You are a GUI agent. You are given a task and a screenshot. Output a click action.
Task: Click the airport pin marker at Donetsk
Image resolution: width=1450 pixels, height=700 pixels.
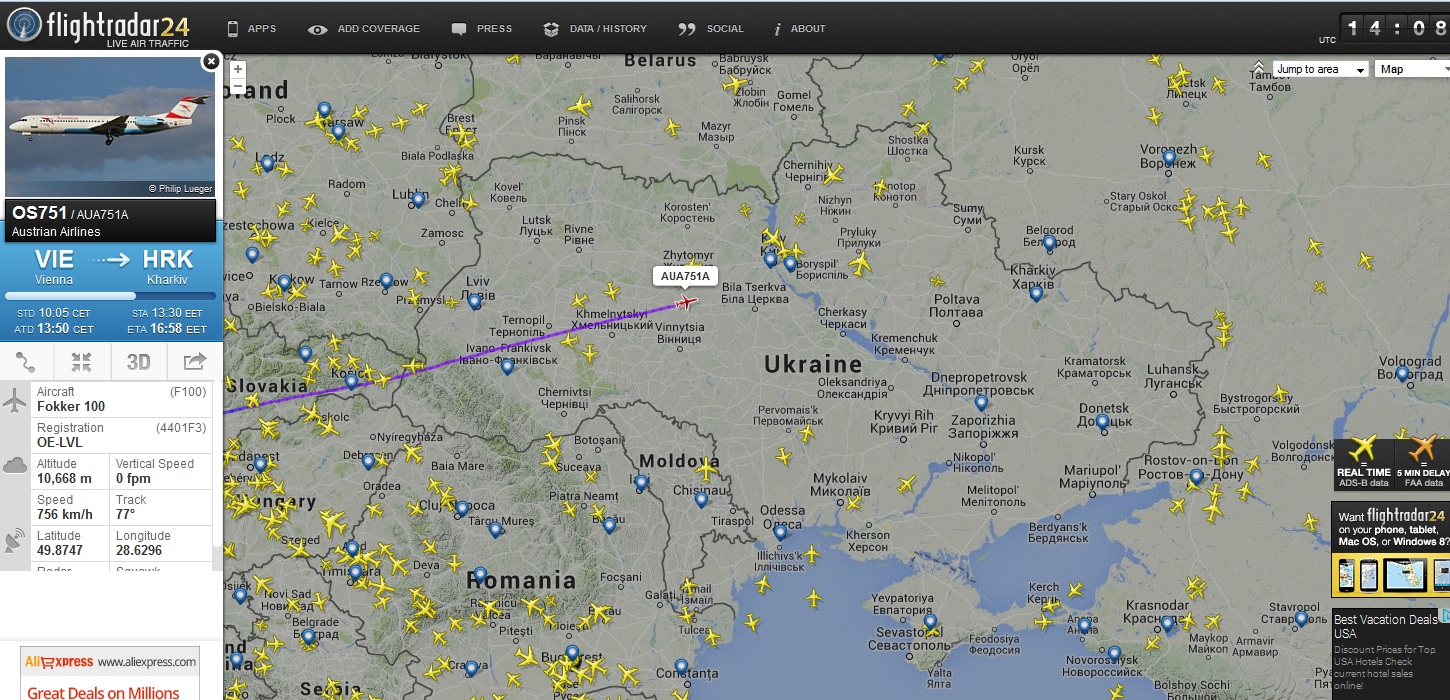(x=1101, y=422)
